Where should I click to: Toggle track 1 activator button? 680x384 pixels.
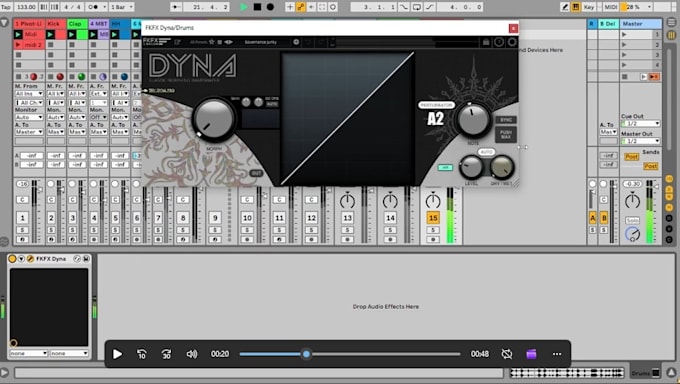click(22, 218)
